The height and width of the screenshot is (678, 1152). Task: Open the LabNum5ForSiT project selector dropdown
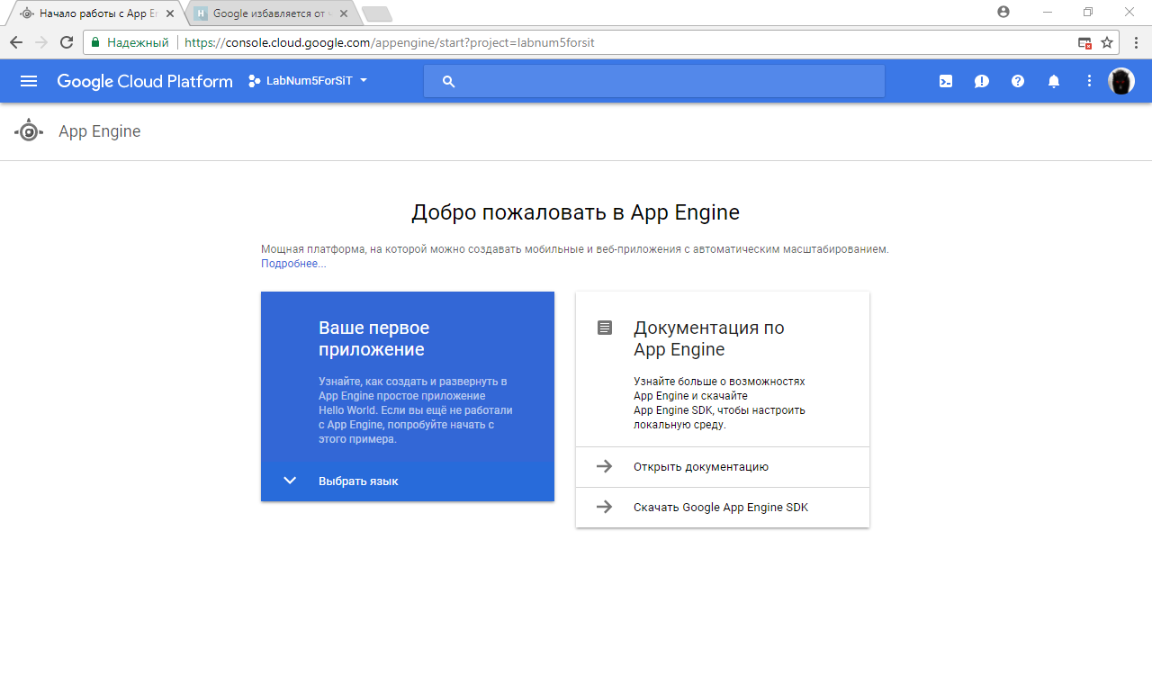point(308,81)
